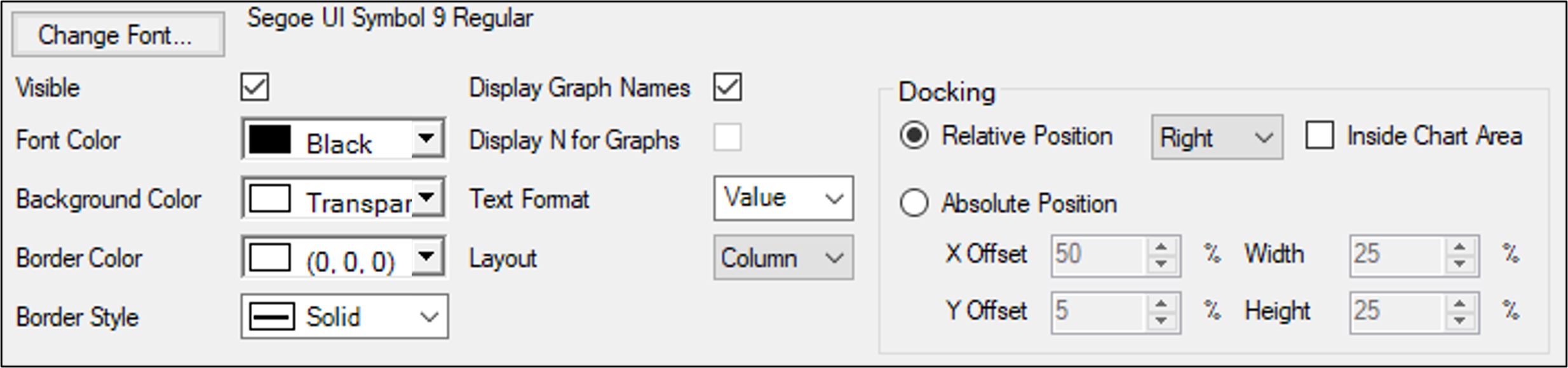Enable Inside Chart Area checkbox
This screenshot has width=1568, height=368.
1319,136
